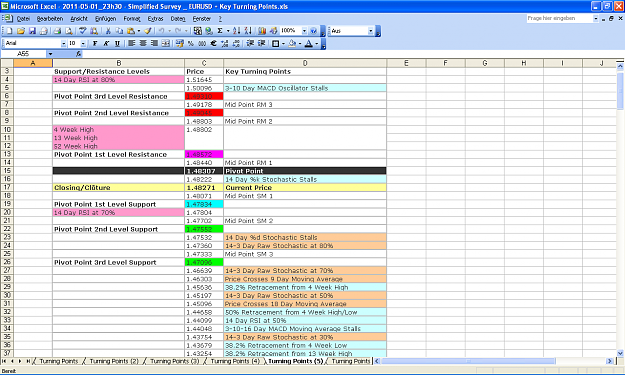
Task: Click the 'Frage hier eingeben' help field
Action: tap(560, 18)
